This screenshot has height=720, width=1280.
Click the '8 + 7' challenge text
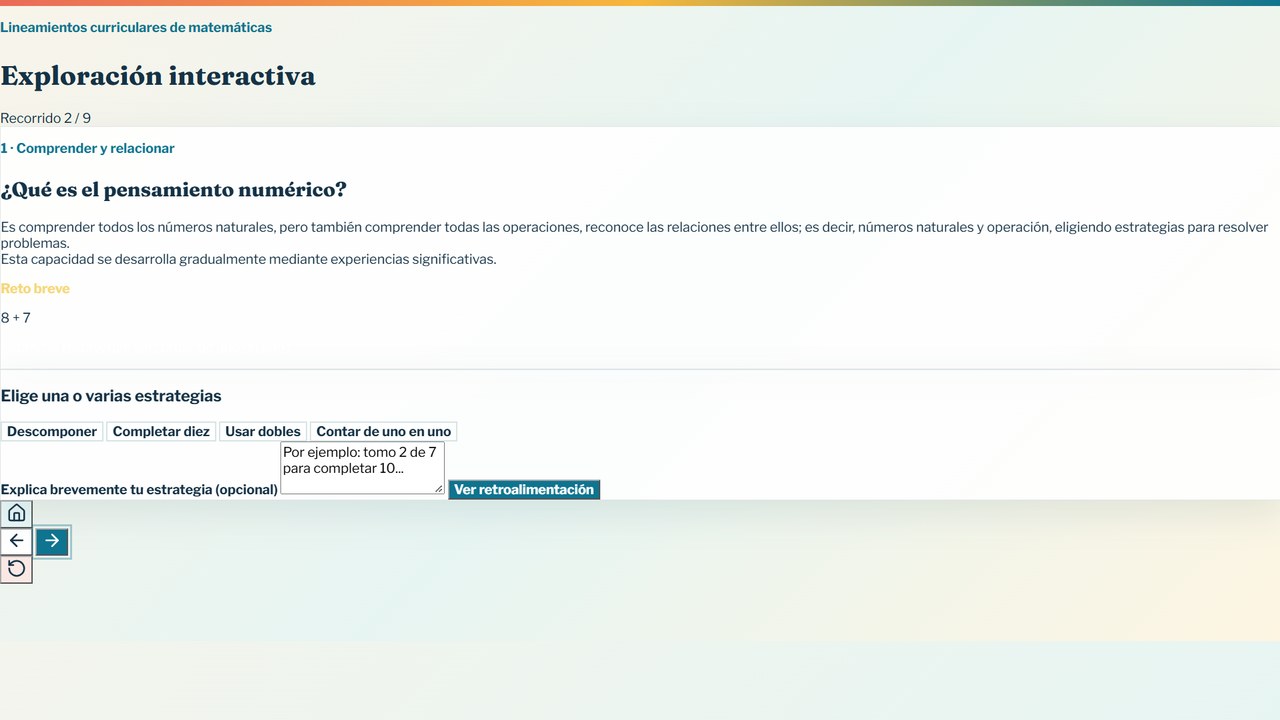(16, 318)
